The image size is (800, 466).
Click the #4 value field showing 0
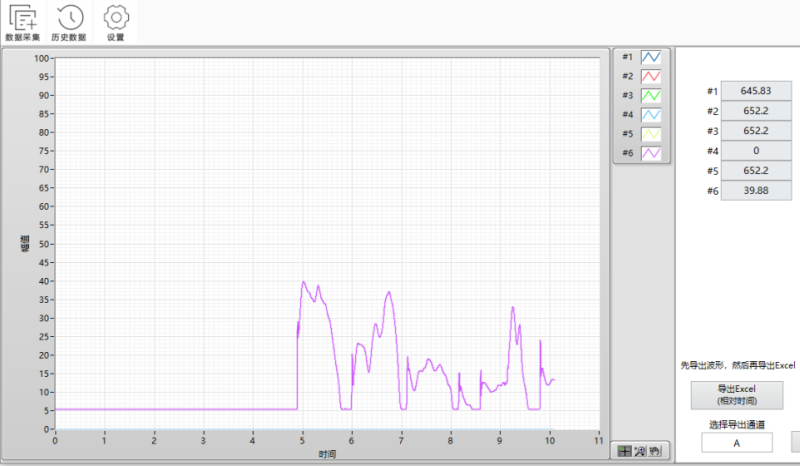pyautogui.click(x=756, y=151)
